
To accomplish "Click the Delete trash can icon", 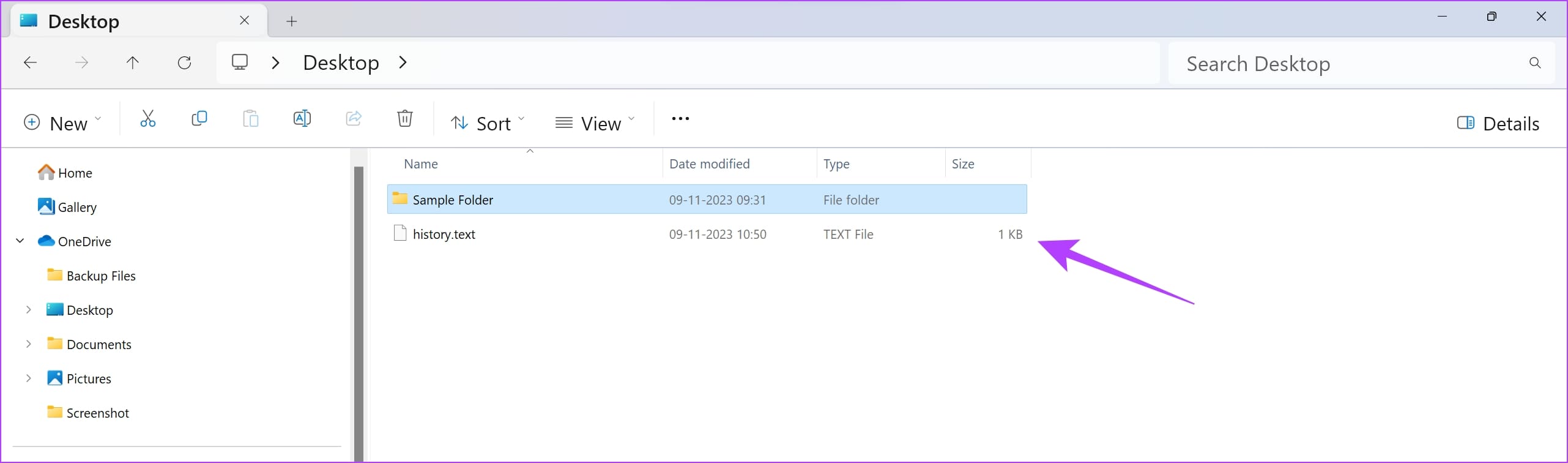I will pos(405,118).
